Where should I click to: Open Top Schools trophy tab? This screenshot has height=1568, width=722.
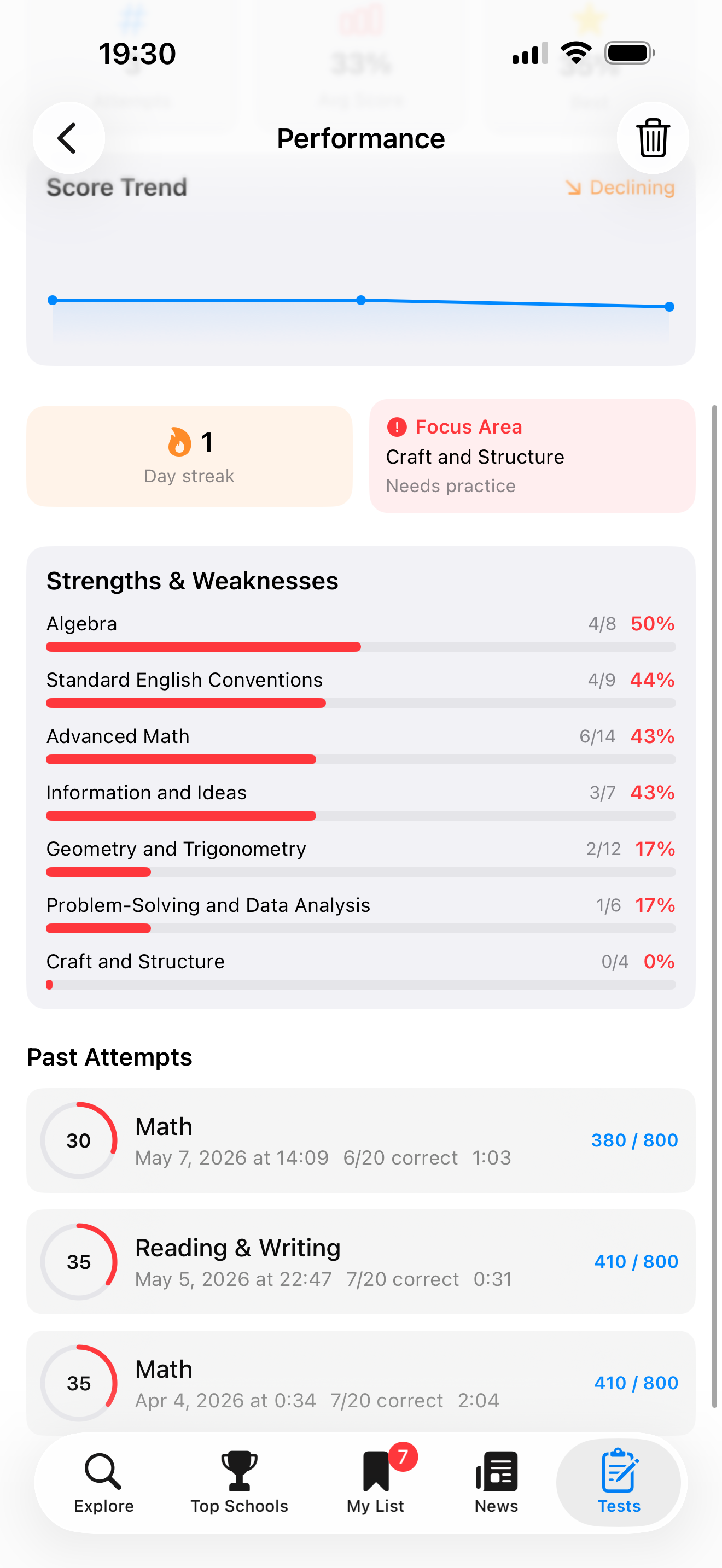pos(239,1483)
